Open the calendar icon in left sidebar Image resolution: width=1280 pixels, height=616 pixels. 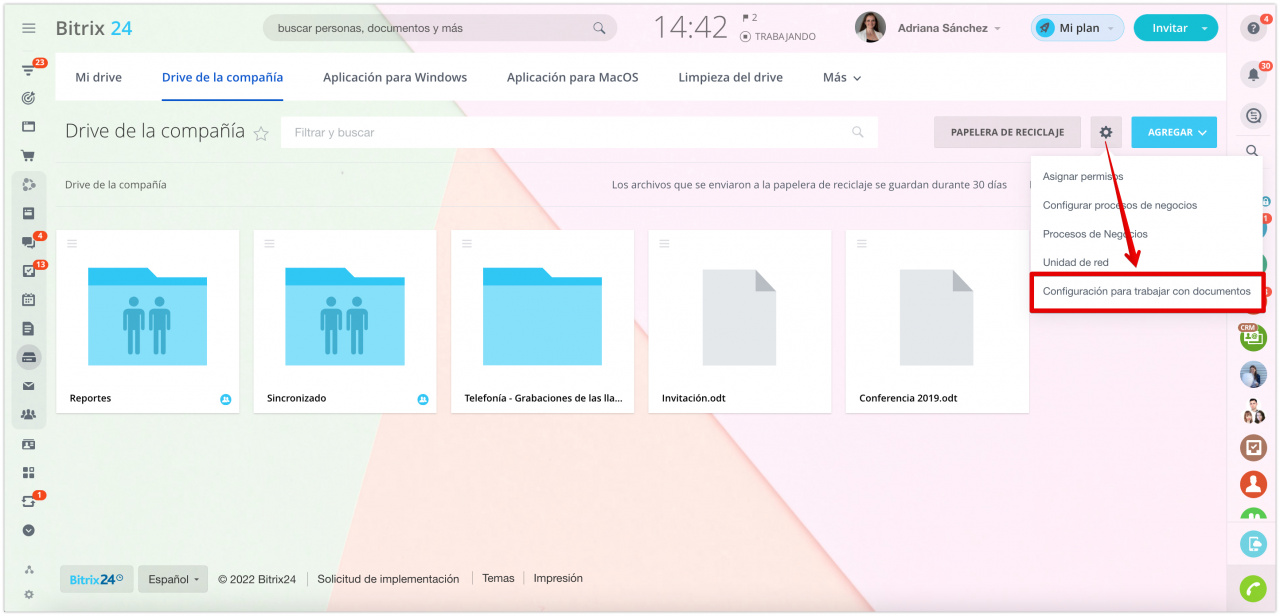pos(29,299)
